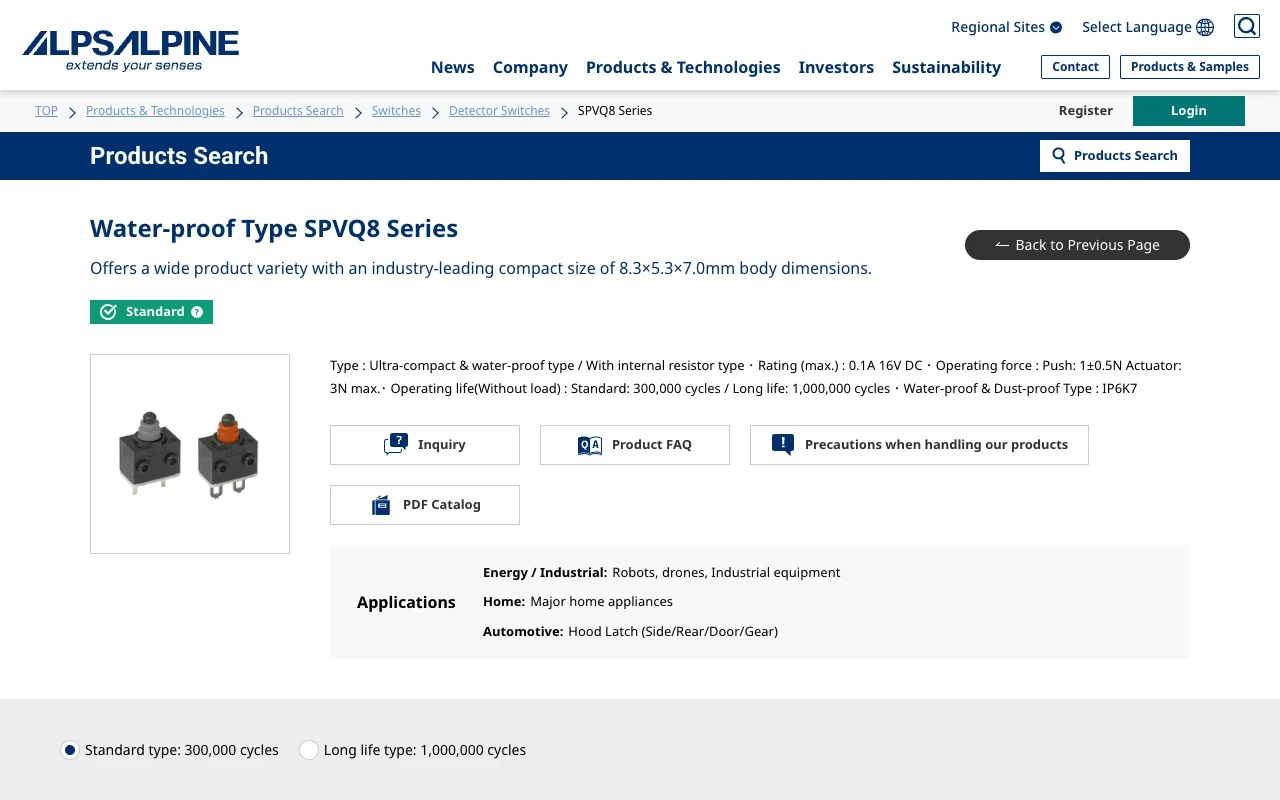
Task: Click the globe icon beside Select Language
Action: [1205, 27]
